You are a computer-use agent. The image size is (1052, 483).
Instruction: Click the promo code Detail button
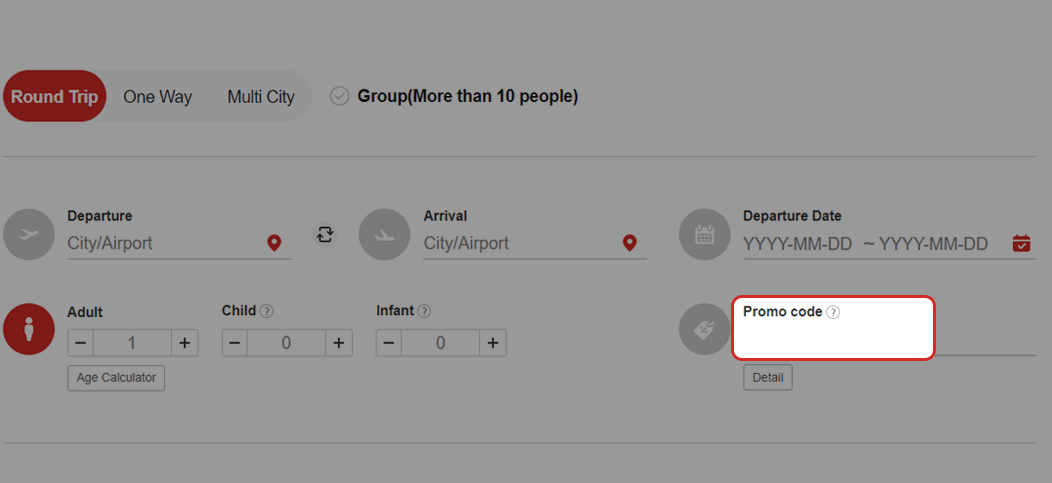coord(768,378)
